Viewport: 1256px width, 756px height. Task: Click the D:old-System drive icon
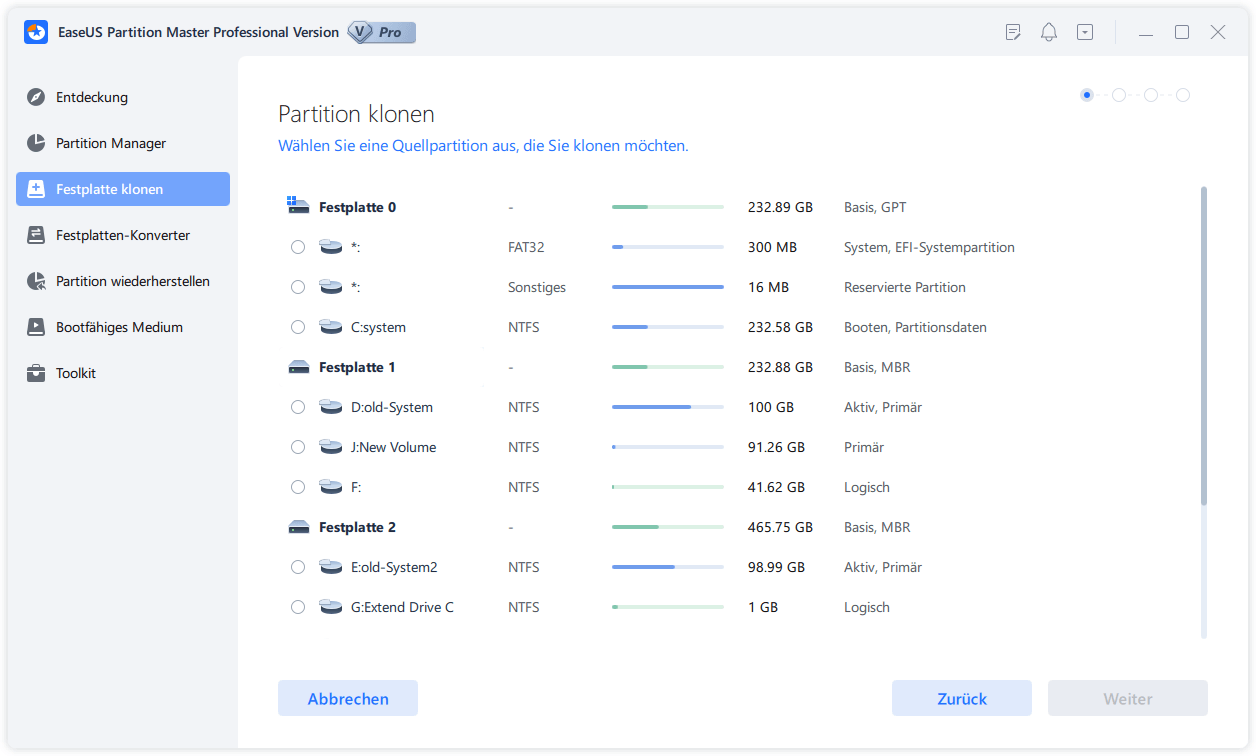point(330,407)
